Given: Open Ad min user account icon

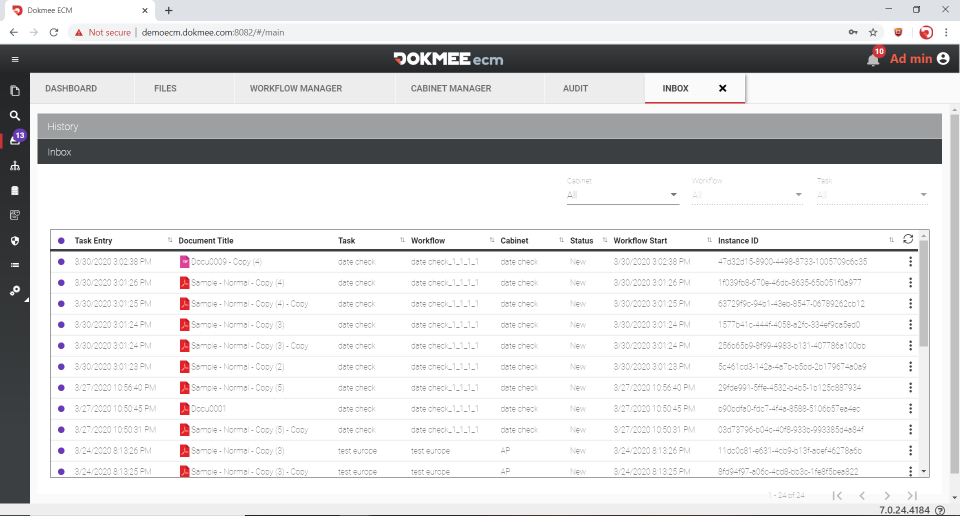Looking at the screenshot, I should pos(943,59).
